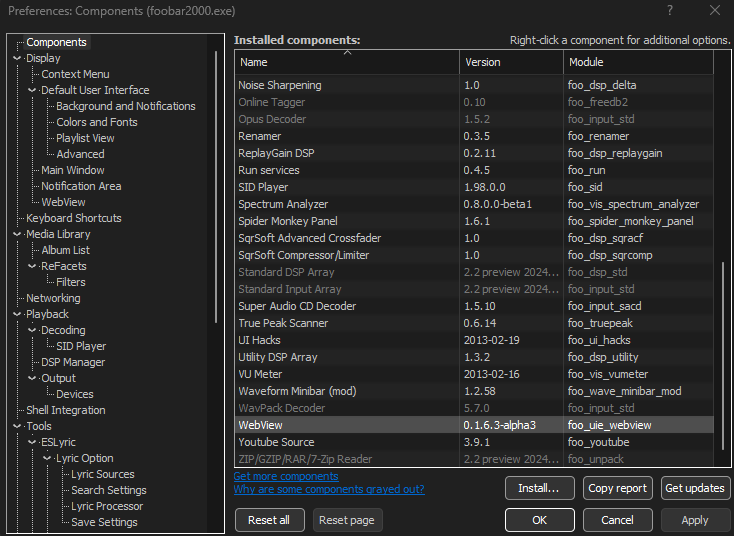Select the UI Hacks row
Viewport: 734px width, 536px height.
click(x=474, y=340)
